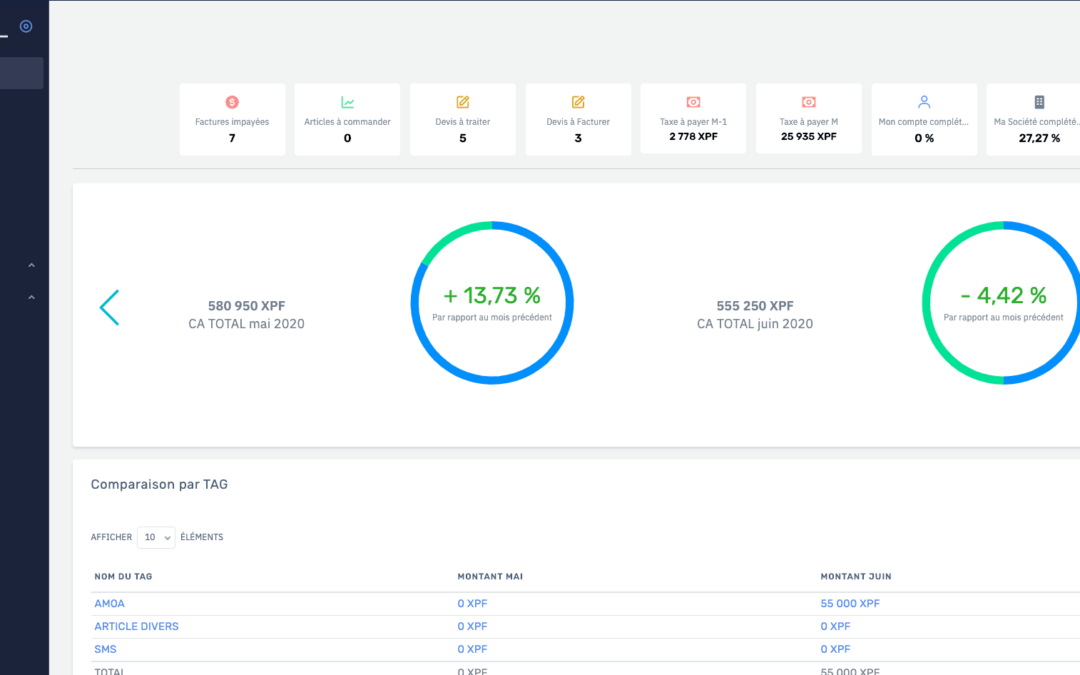Viewport: 1080px width, 675px height.
Task: Collapse the first sidebar chevron section
Action: [31, 266]
